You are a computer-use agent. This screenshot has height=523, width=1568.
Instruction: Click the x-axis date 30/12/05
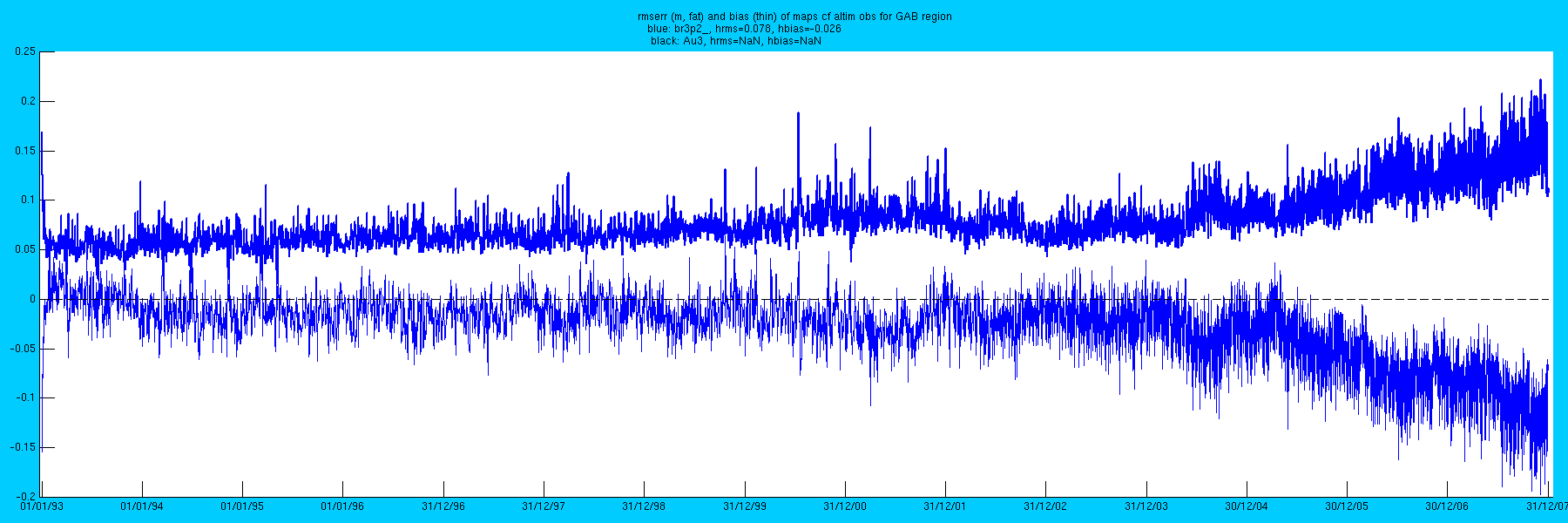click(x=1347, y=506)
